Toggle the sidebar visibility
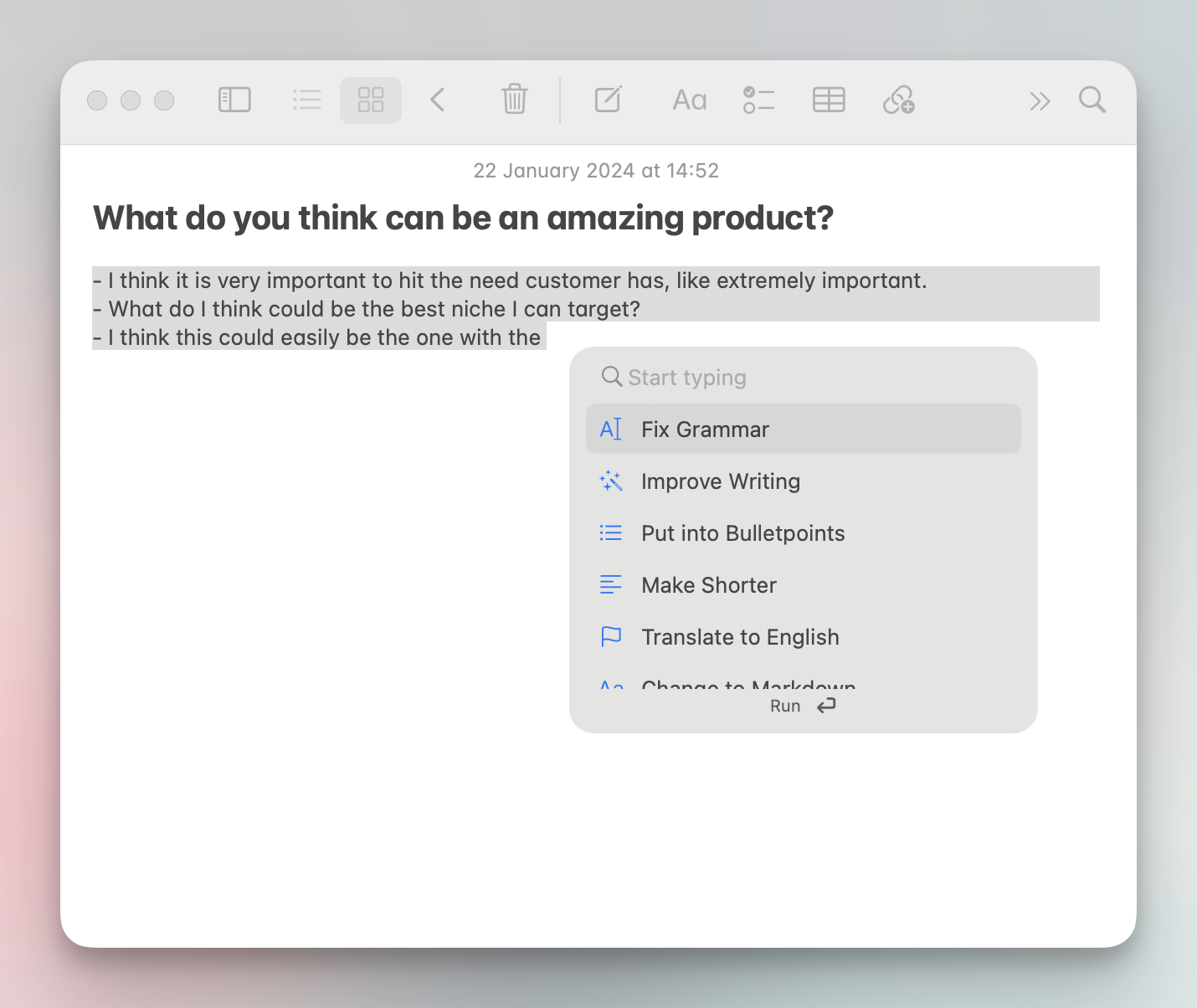1197x1008 pixels. 234,100
